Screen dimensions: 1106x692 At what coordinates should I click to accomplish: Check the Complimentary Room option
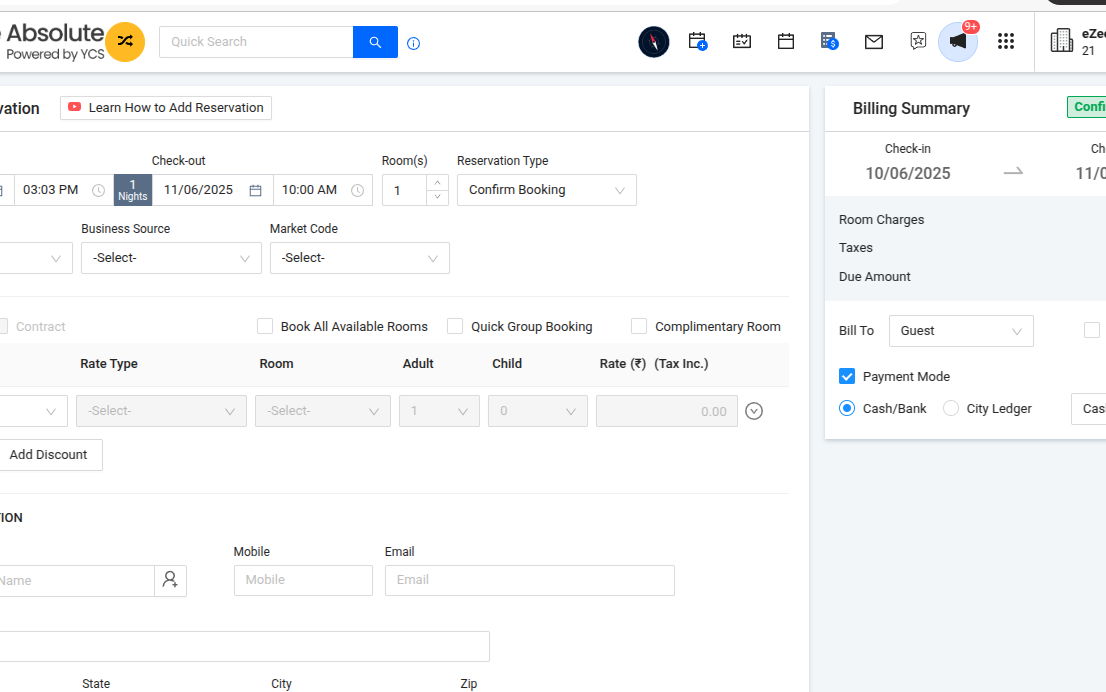click(x=639, y=326)
